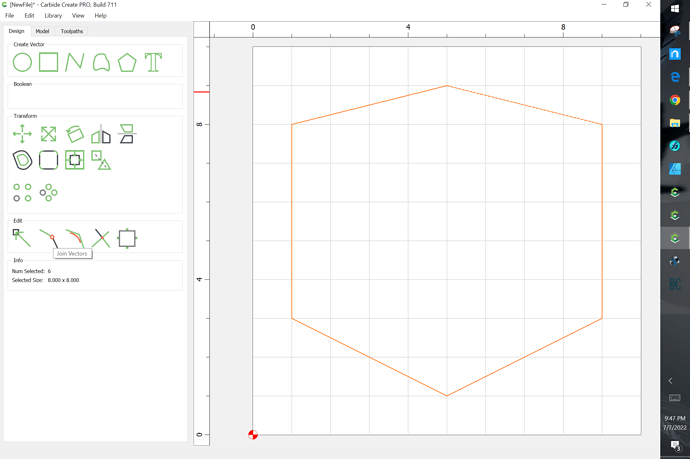
Task: Open Google Chrome from the taskbar
Action: [675, 100]
